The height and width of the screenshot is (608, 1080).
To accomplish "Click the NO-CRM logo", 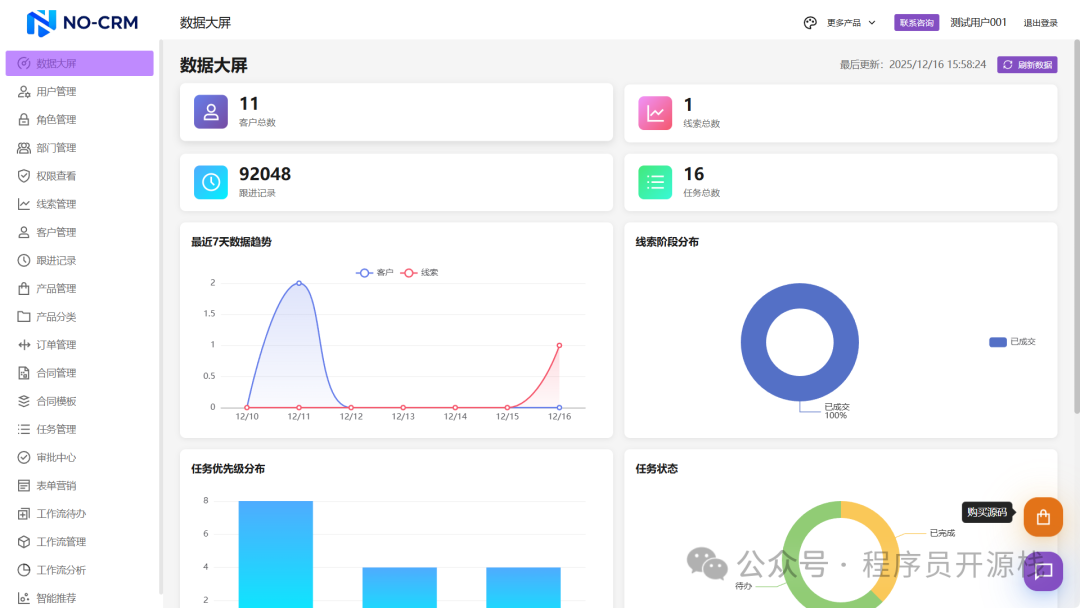I will pos(82,23).
